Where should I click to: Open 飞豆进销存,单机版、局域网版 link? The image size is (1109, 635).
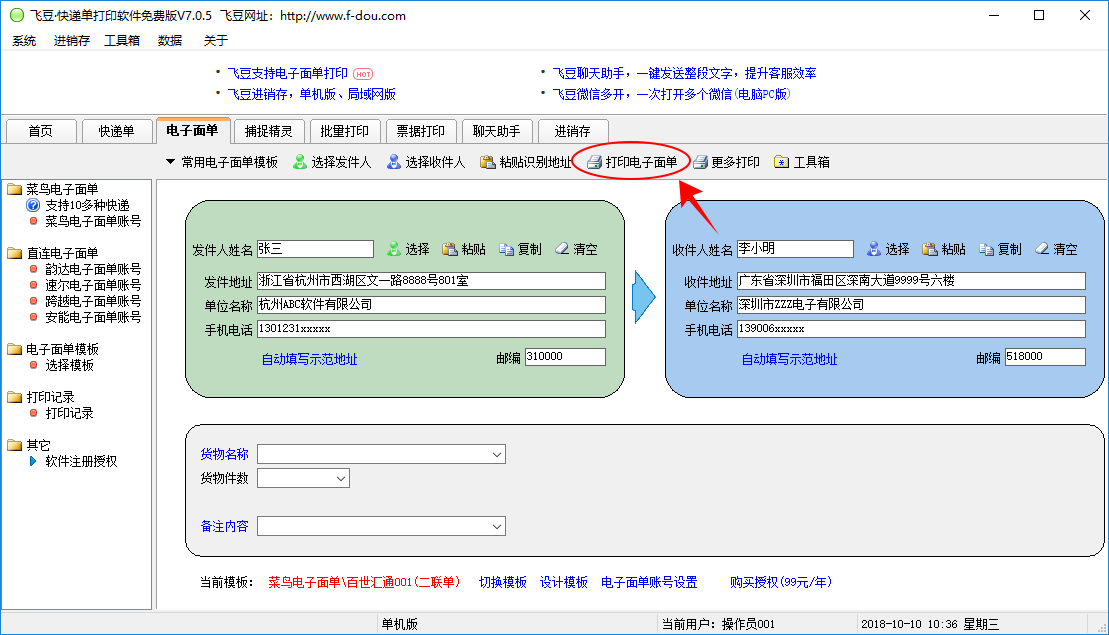click(x=312, y=94)
